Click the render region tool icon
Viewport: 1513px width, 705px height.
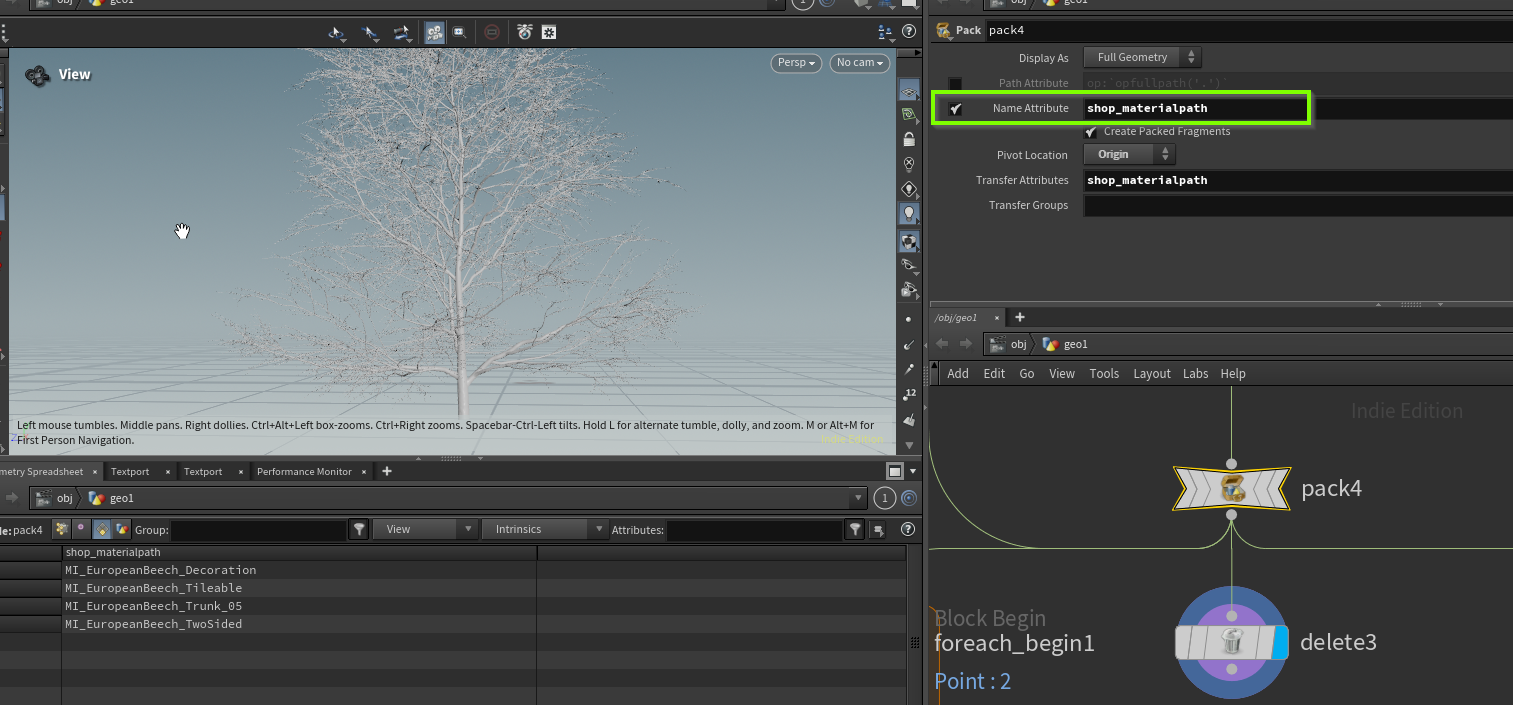point(459,32)
